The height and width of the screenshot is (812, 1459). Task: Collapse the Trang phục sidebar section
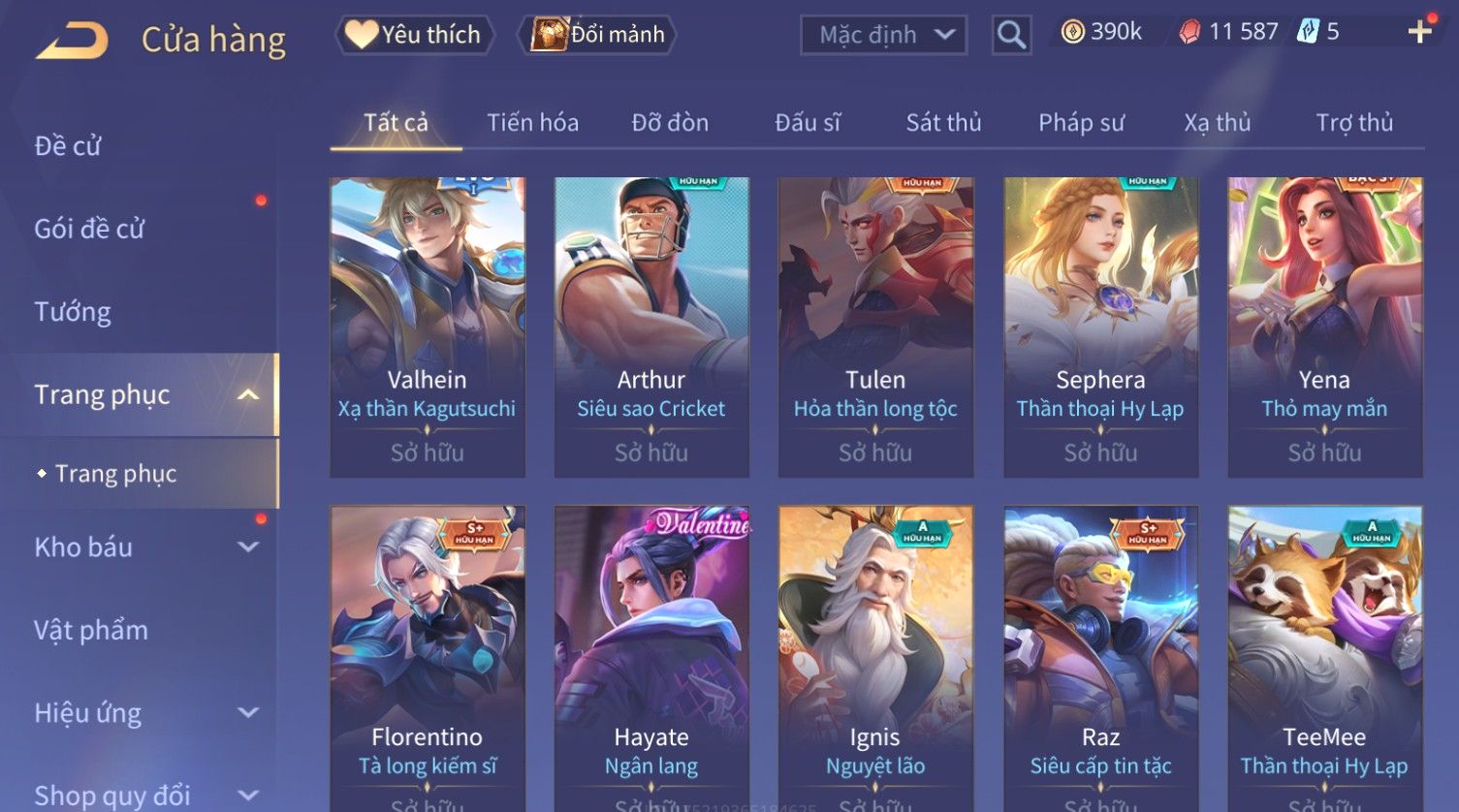(x=248, y=394)
